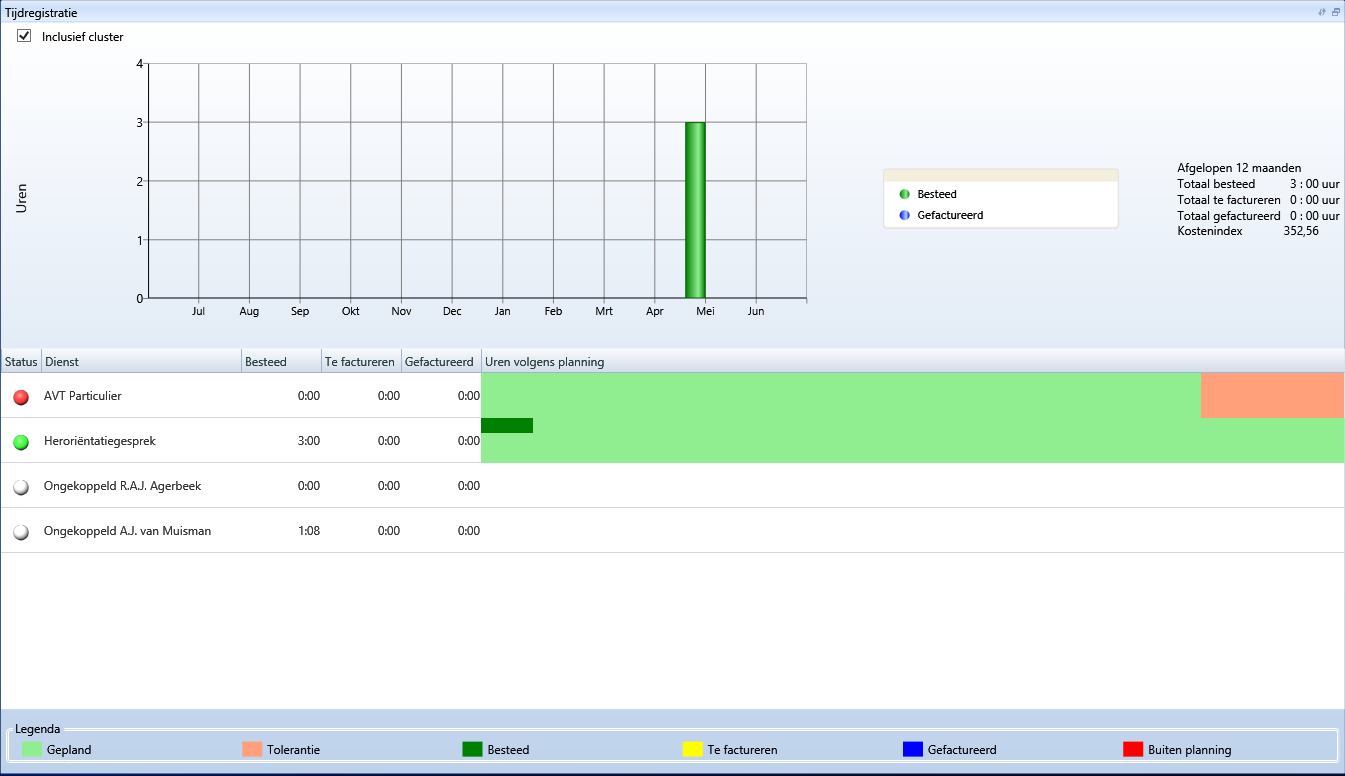Click the light green Gepland legend swatch

pos(31,749)
